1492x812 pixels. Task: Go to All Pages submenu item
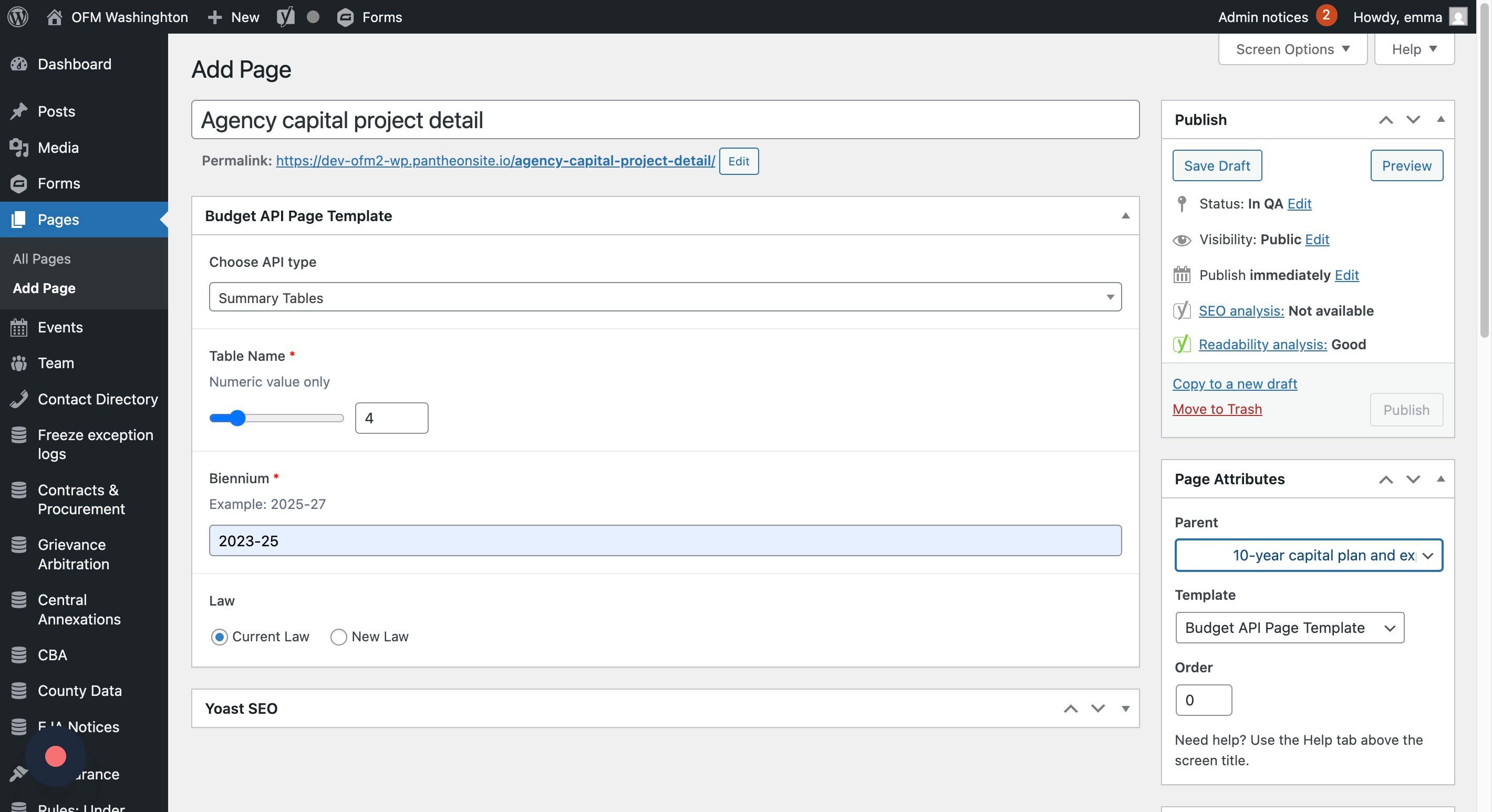point(42,259)
